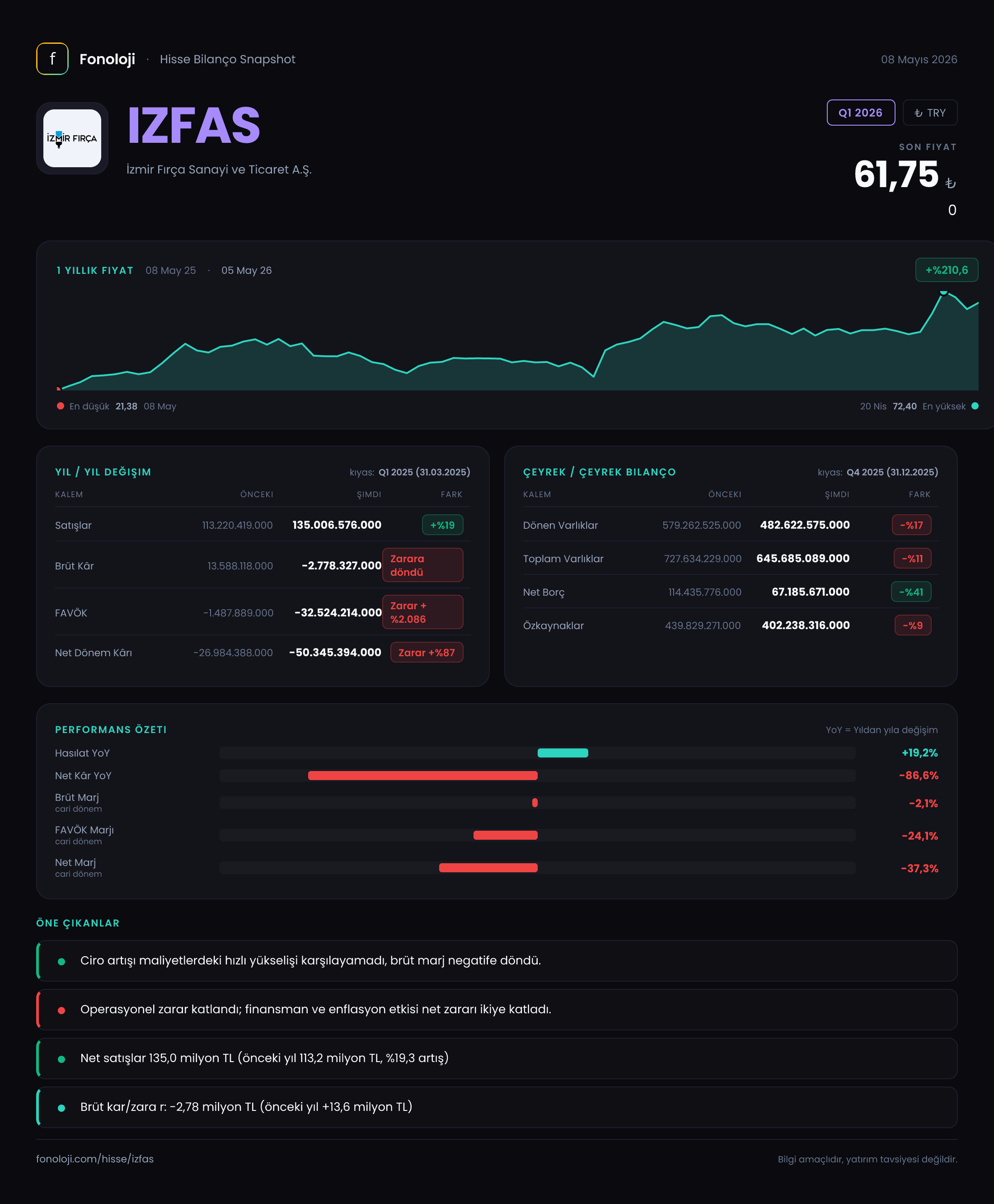Click the -86,6% Net Kâr YoY value

pyautogui.click(x=919, y=776)
